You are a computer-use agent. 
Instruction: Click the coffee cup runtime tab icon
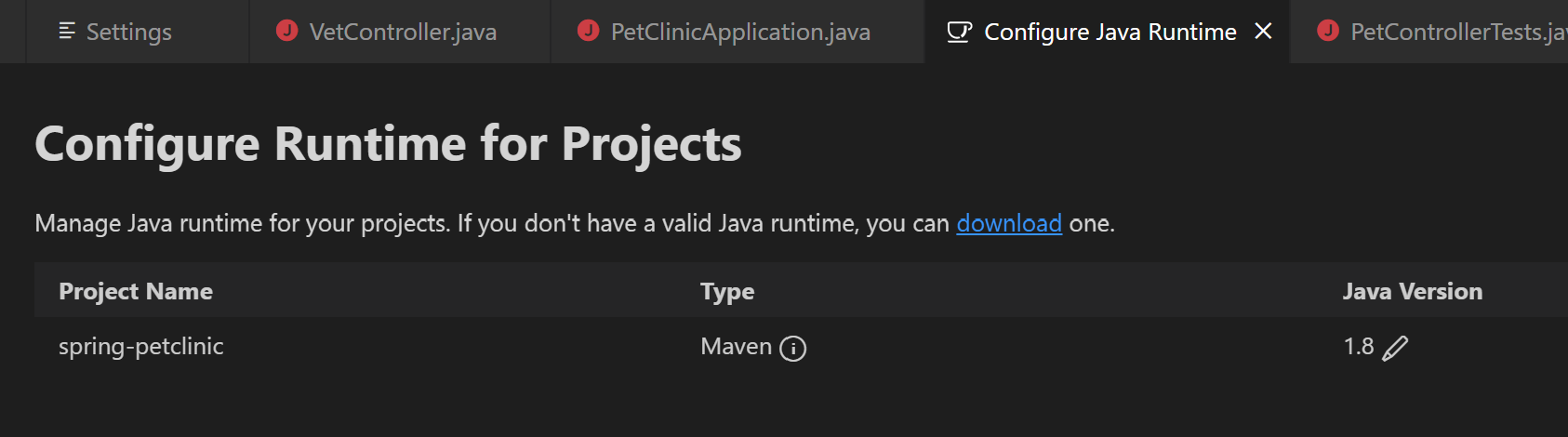[x=959, y=32]
